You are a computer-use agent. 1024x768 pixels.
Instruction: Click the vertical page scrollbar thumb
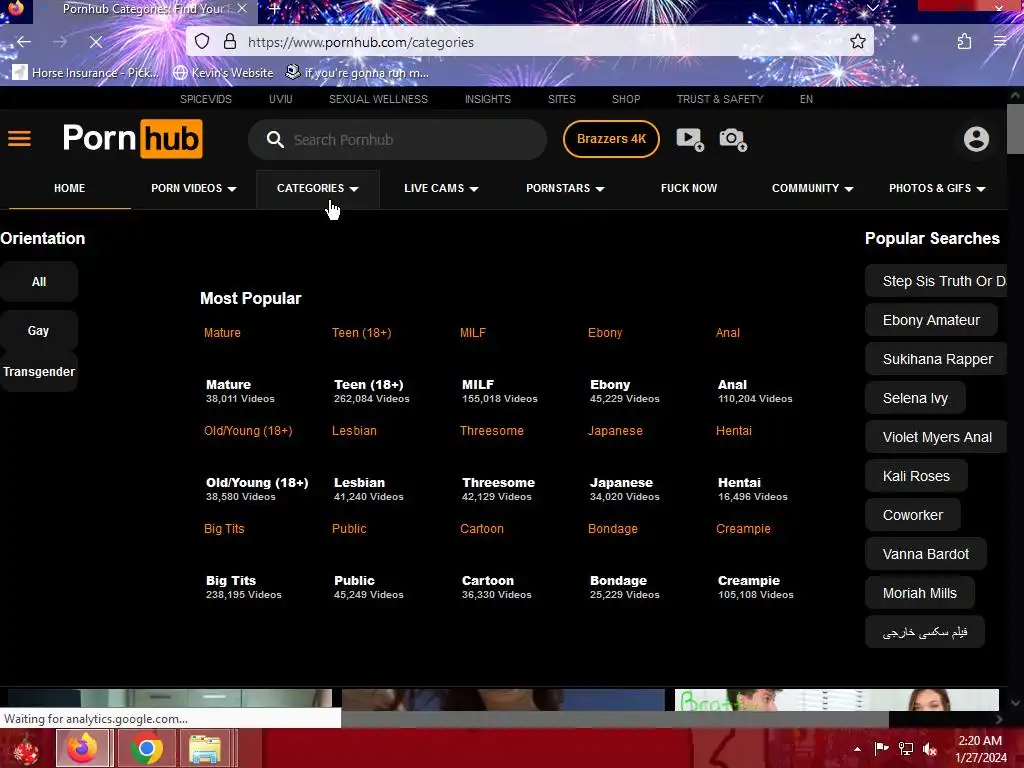1015,129
